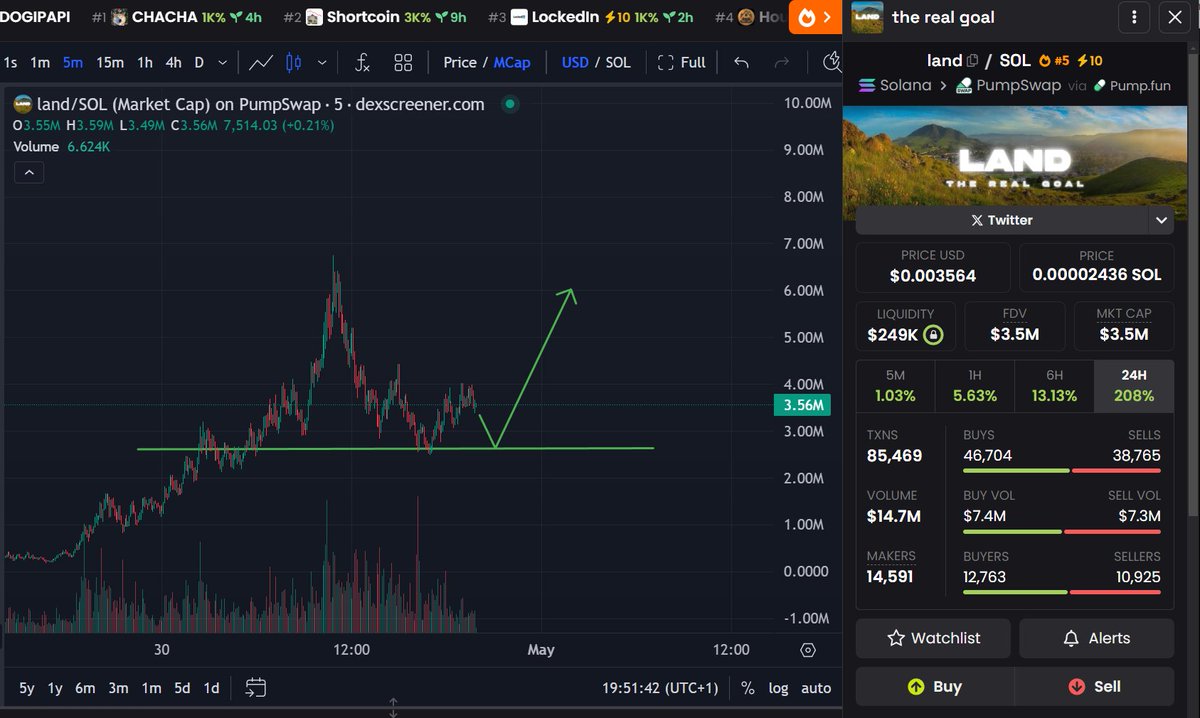Set chart range to 1d
Screen dimensions: 1200x718
coord(211,688)
